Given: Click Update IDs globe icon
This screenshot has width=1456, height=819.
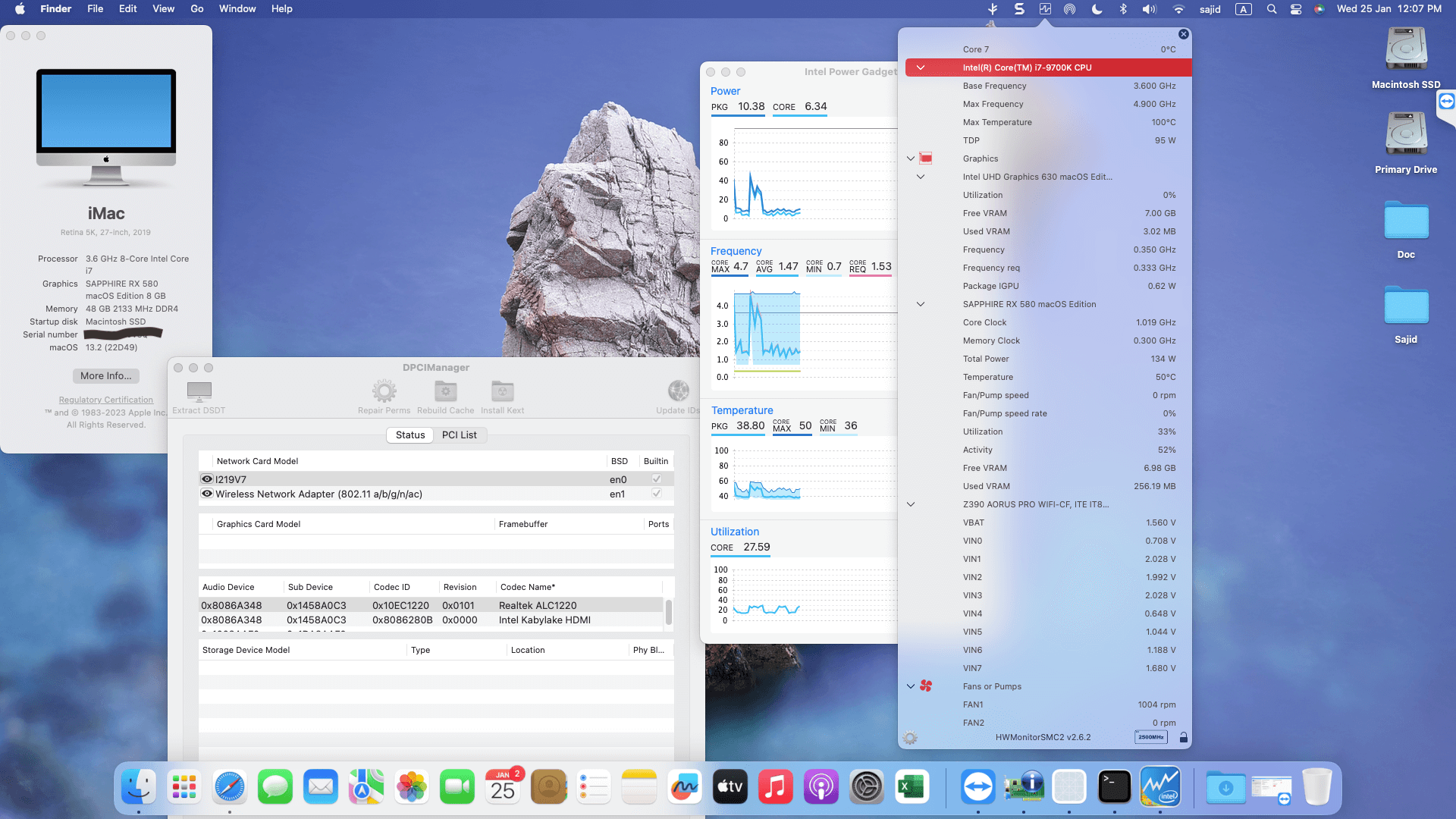Looking at the screenshot, I should point(678,391).
